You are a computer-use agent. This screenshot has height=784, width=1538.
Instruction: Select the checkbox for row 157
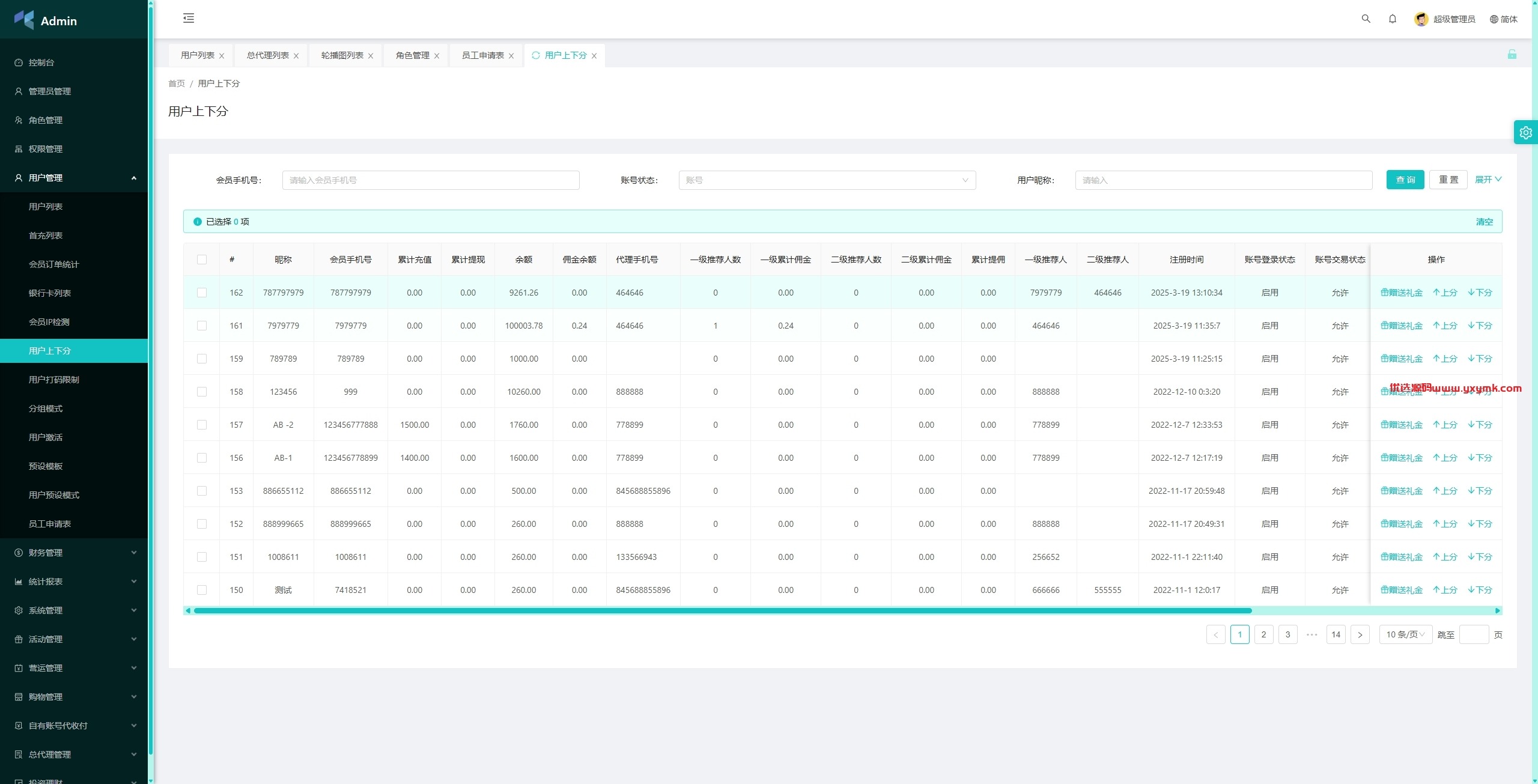click(x=202, y=425)
